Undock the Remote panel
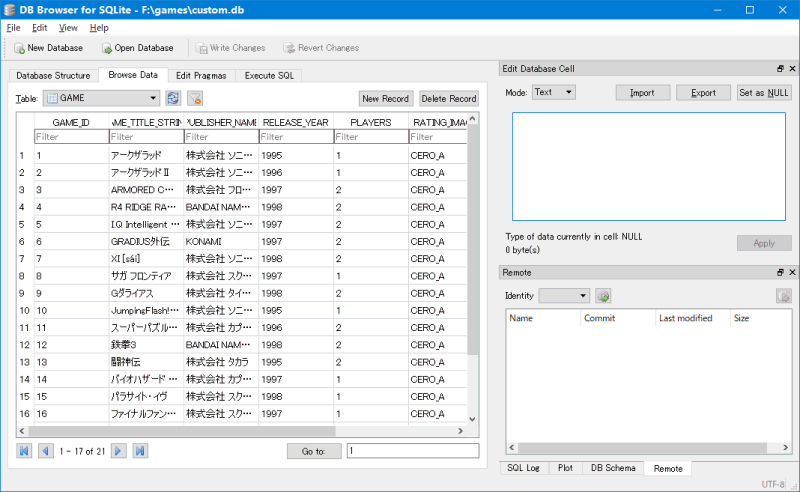 (x=780, y=273)
